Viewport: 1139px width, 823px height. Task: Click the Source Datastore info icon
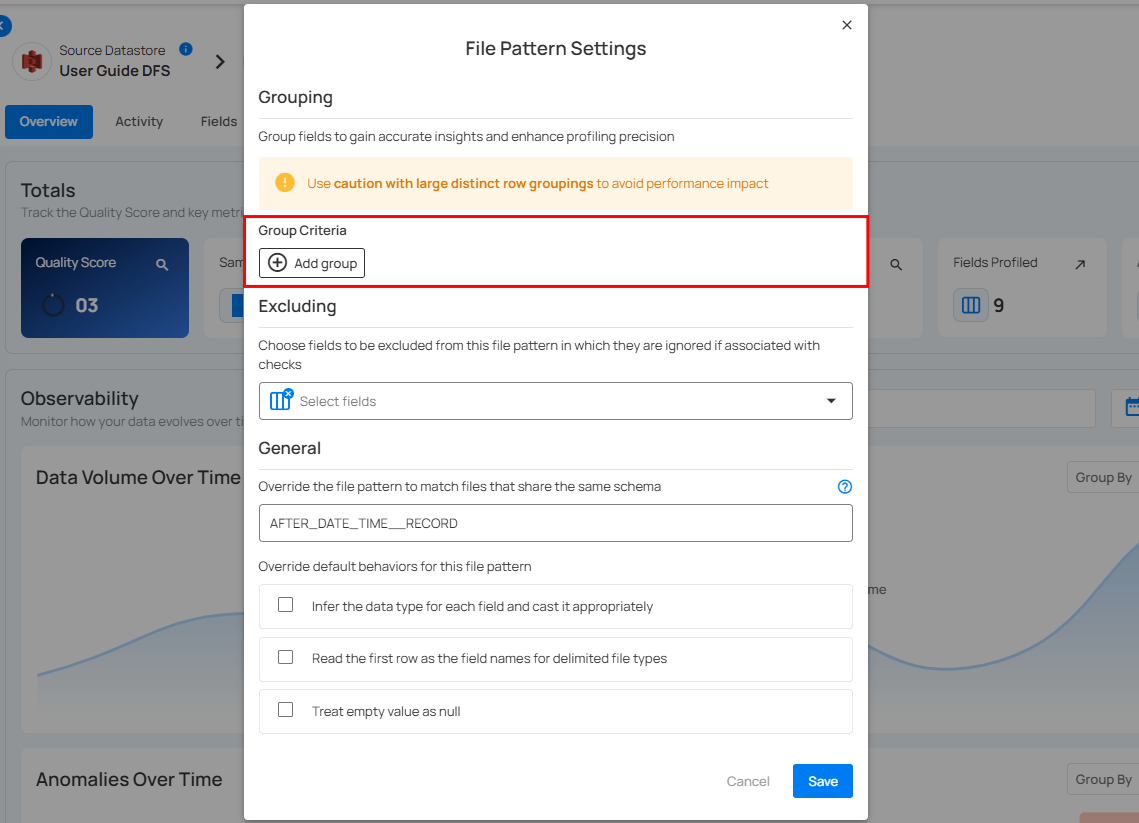186,49
